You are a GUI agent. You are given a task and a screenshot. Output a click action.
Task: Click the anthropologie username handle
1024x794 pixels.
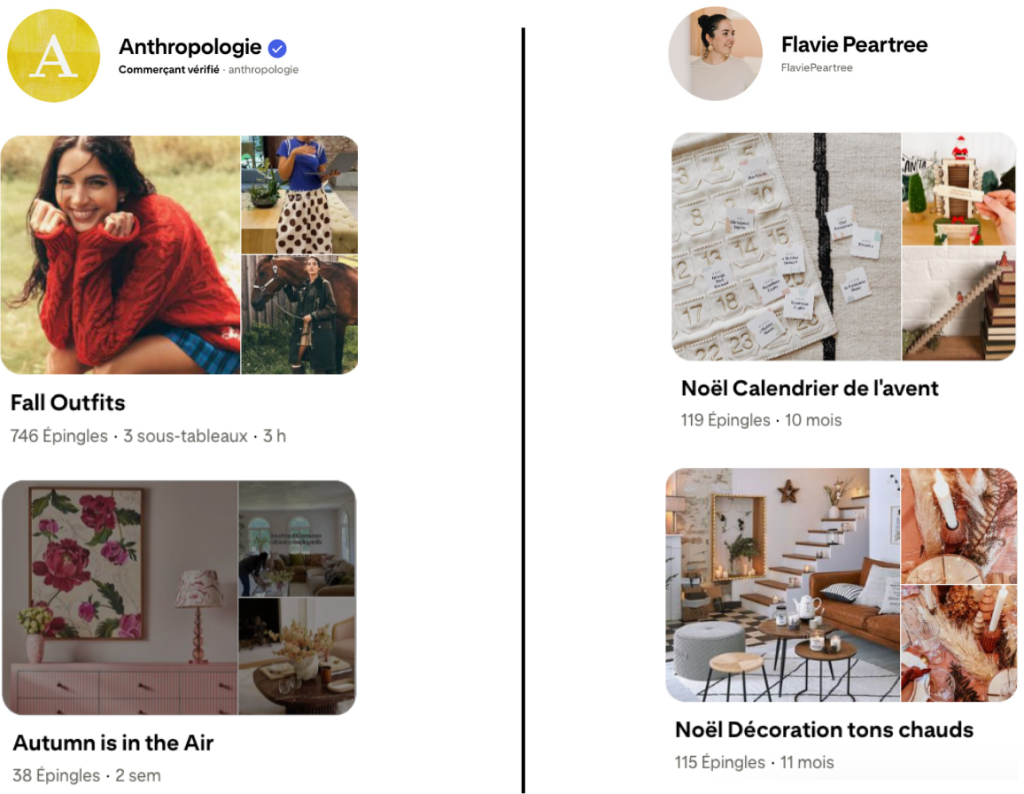click(x=263, y=69)
